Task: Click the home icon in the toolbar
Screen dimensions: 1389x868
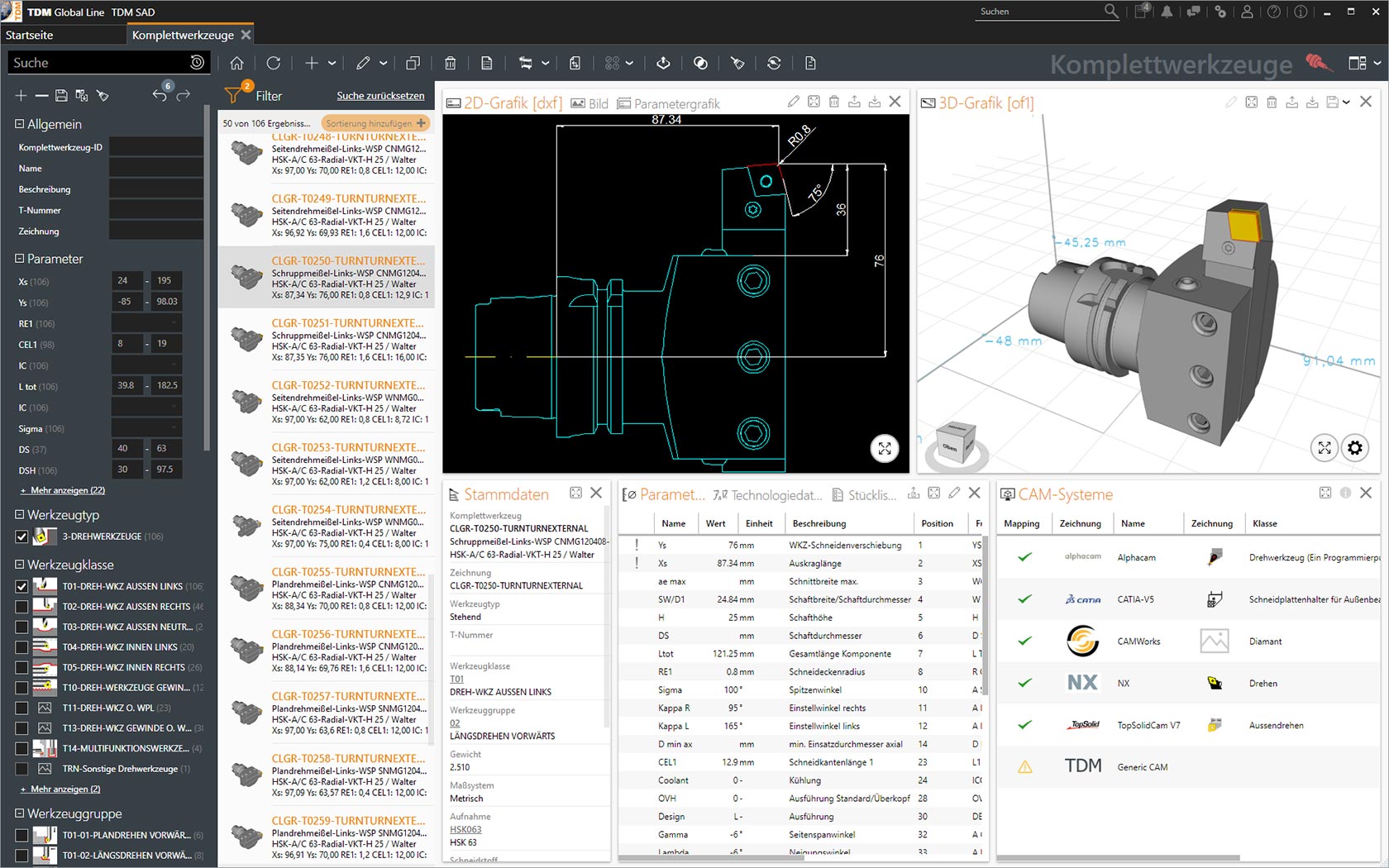Action: (x=236, y=63)
